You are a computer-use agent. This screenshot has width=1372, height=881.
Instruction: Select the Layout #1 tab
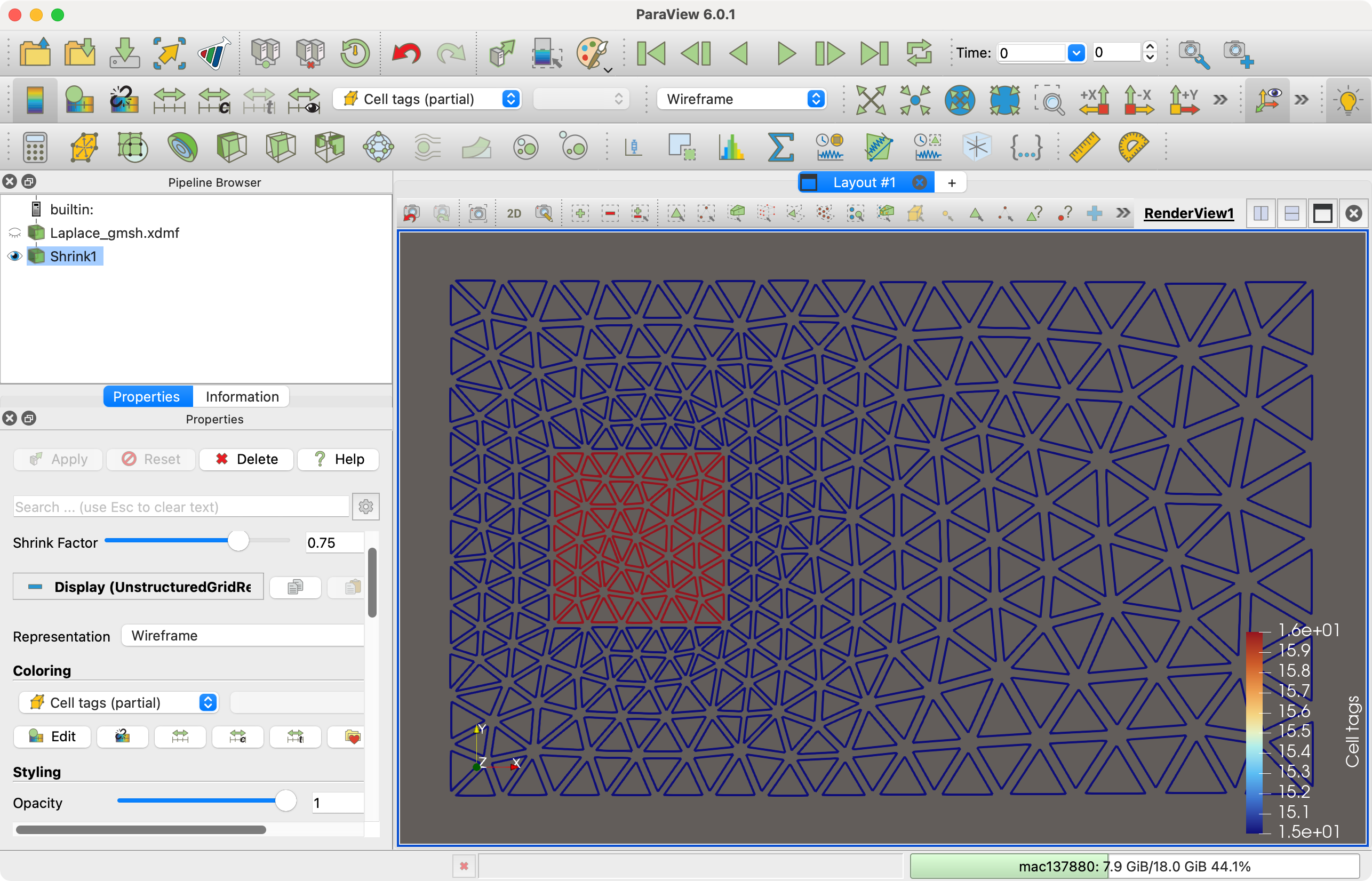pyautogui.click(x=863, y=182)
